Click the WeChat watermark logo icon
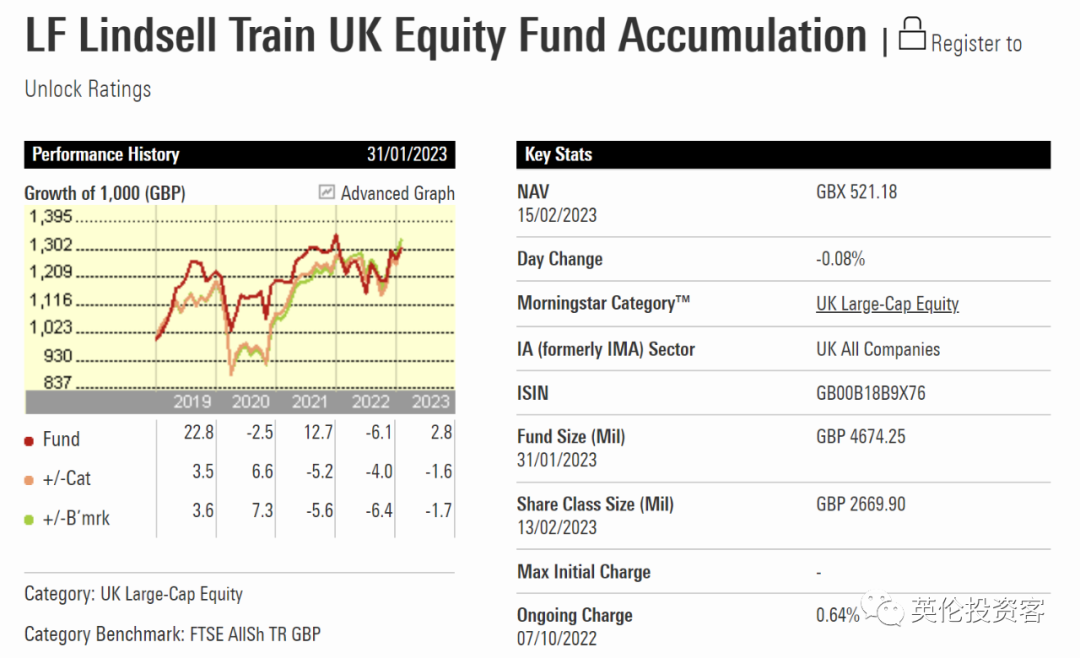This screenshot has width=1080, height=658. (x=884, y=609)
